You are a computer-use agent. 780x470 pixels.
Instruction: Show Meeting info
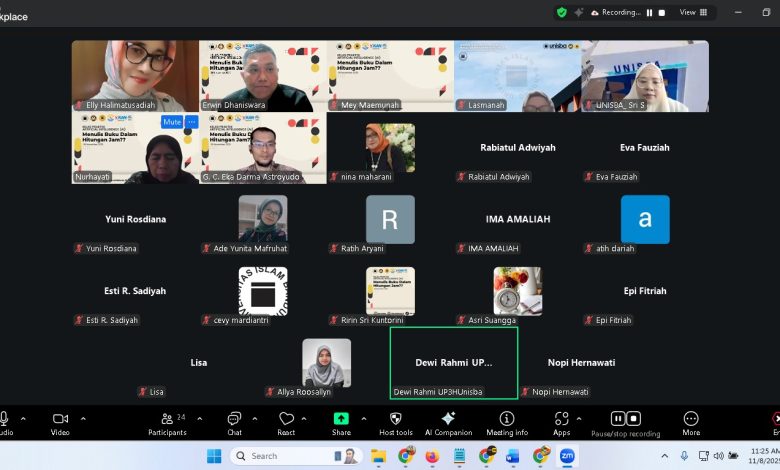click(507, 419)
